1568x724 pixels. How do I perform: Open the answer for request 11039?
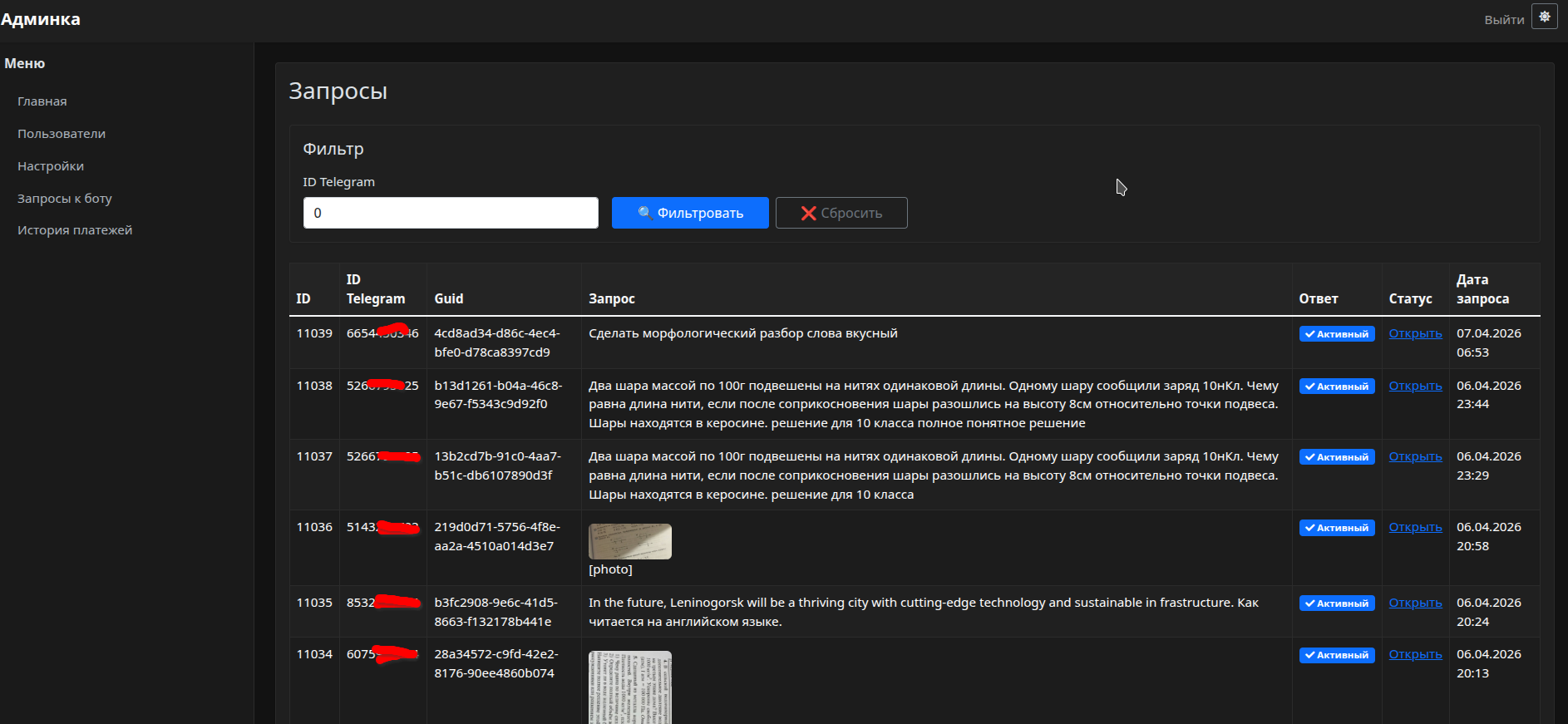(1415, 333)
